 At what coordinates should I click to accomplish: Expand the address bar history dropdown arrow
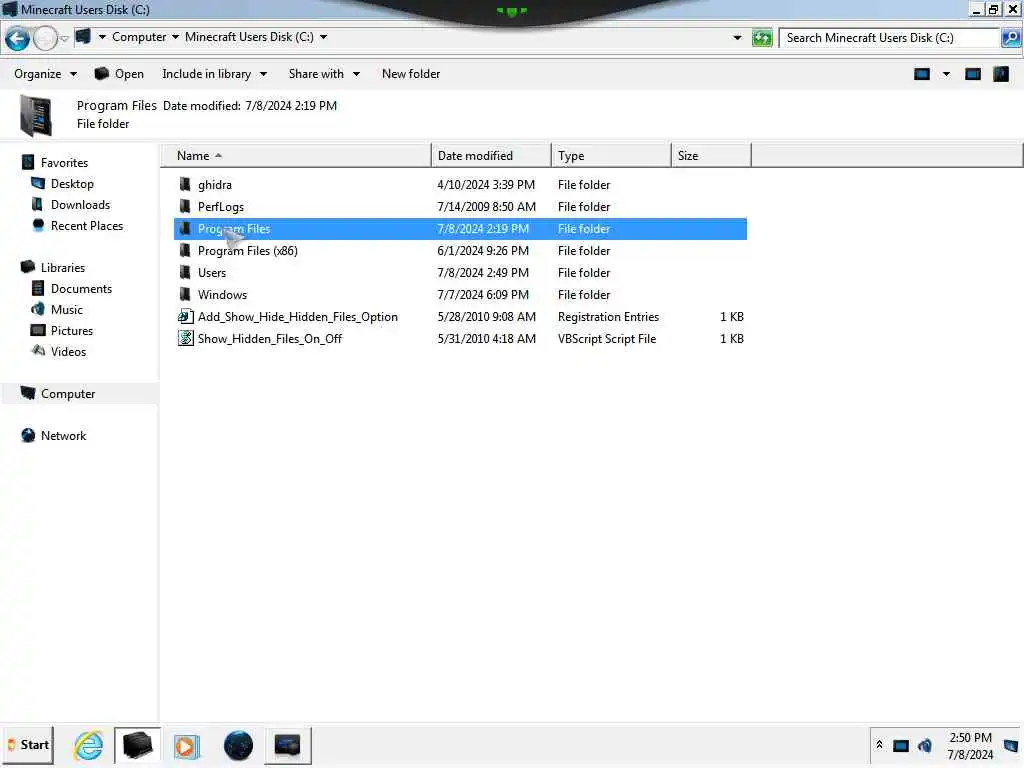pos(737,38)
